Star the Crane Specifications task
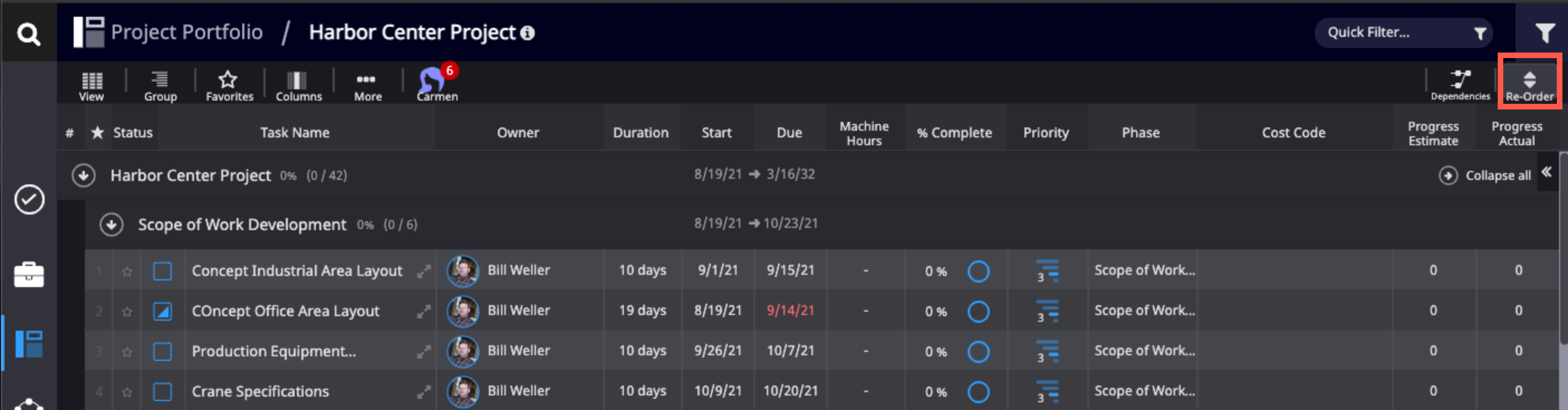The height and width of the screenshot is (410, 1568). pos(127,392)
